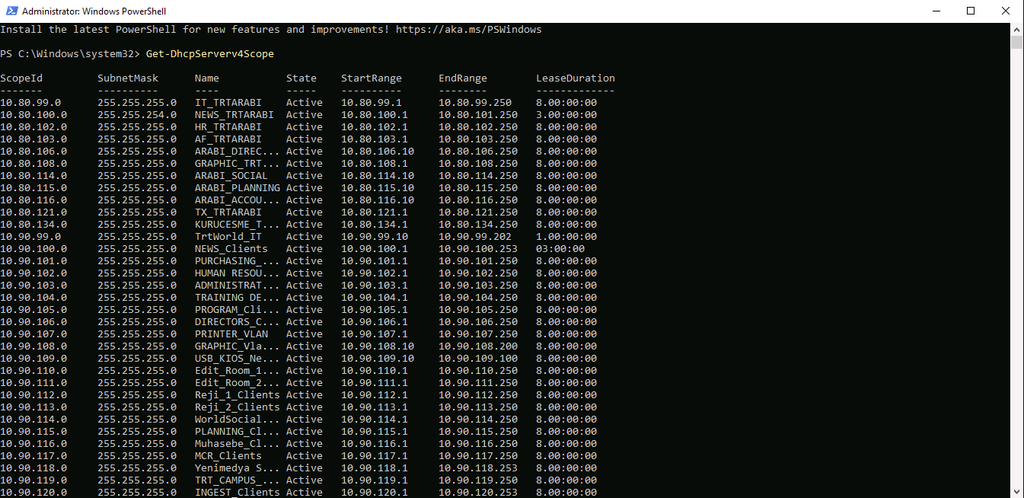Click lease duration 03:00:00
Image resolution: width=1024 pixels, height=498 pixels.
(560, 249)
